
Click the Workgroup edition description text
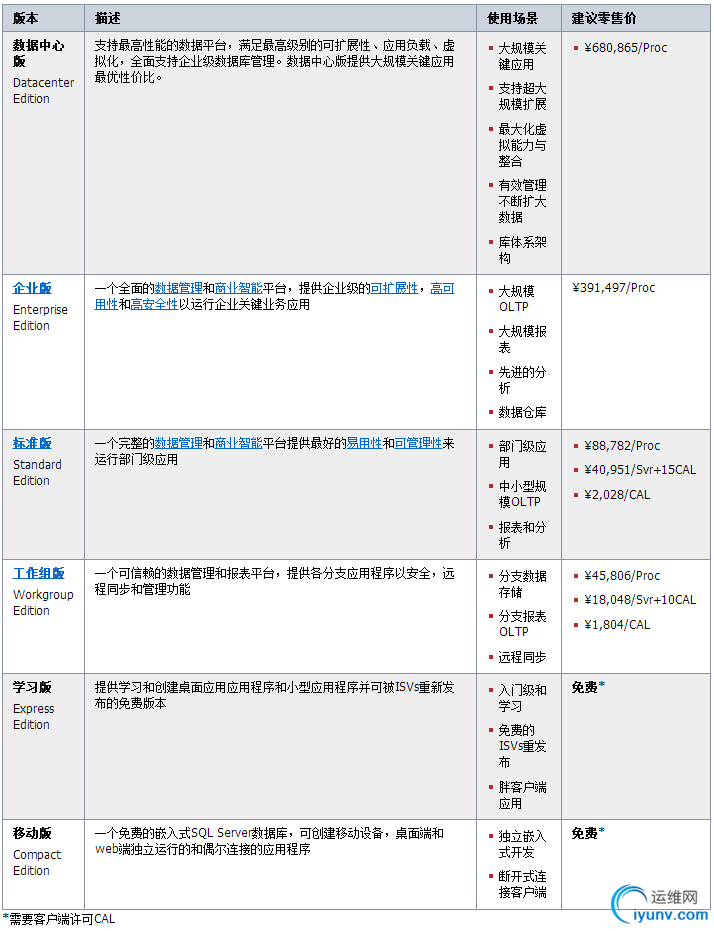click(x=275, y=582)
